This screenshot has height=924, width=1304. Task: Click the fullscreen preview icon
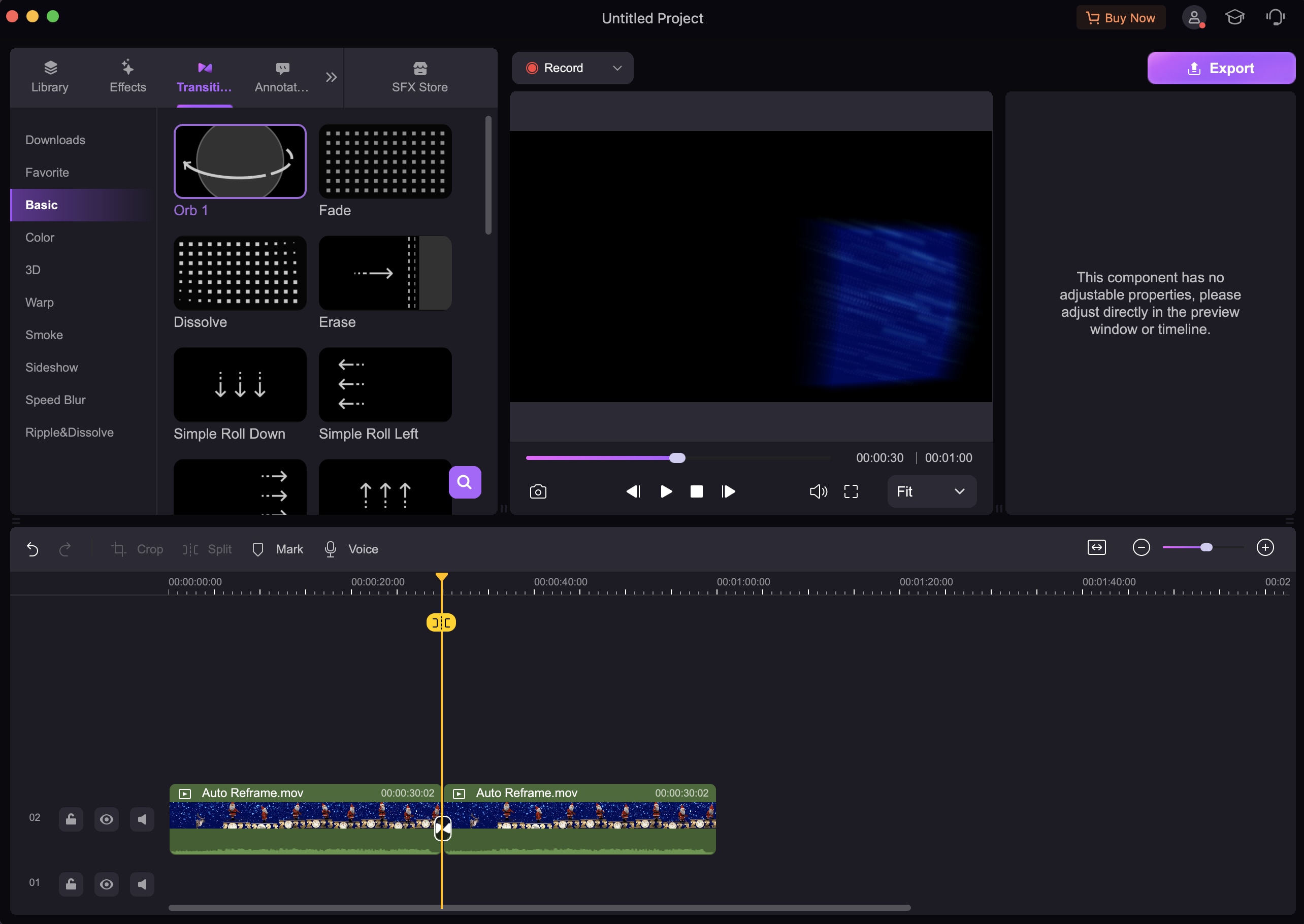pyautogui.click(x=852, y=491)
